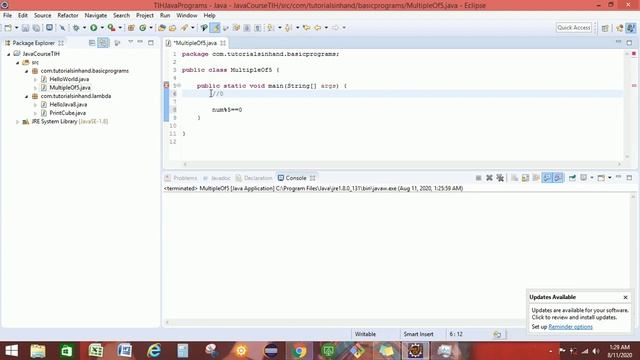Open the Navigate menu
This screenshot has width=640, height=360.
coord(96,15)
